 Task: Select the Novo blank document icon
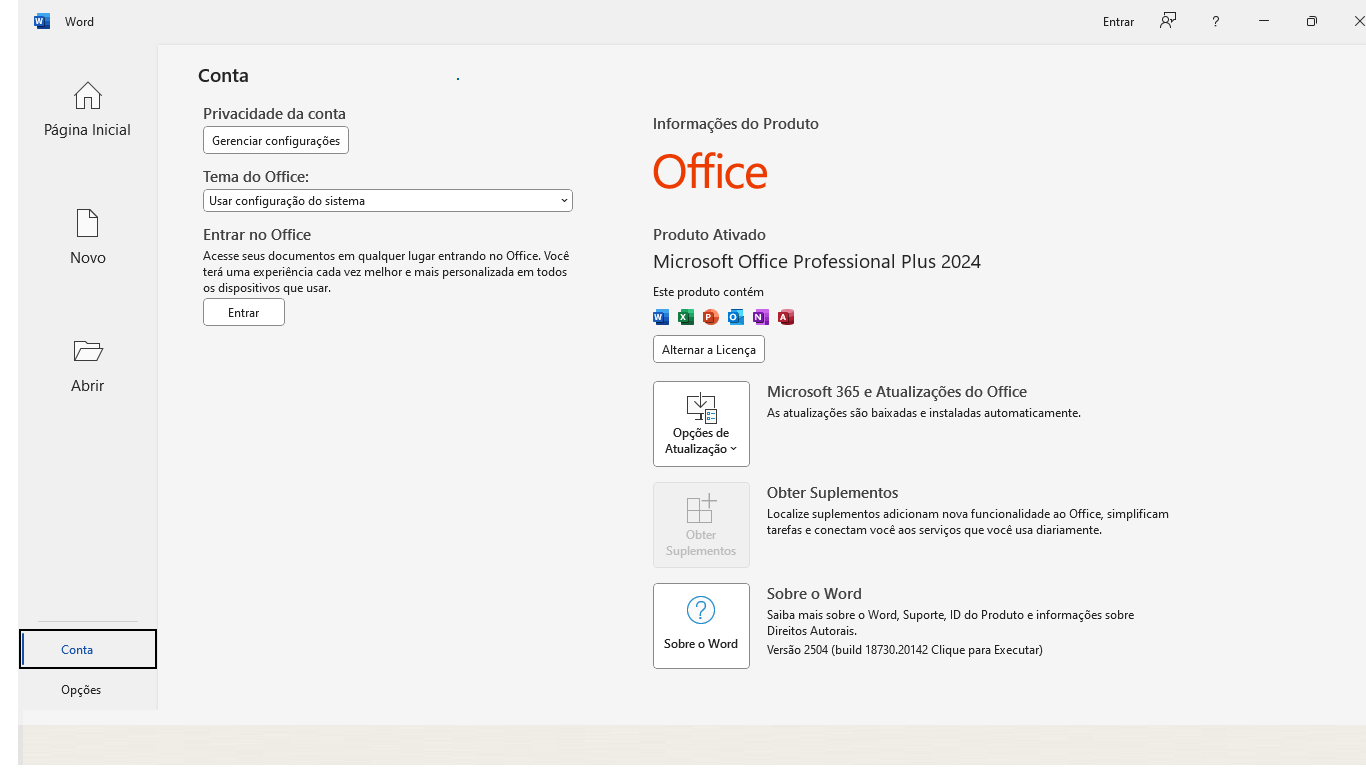[88, 223]
